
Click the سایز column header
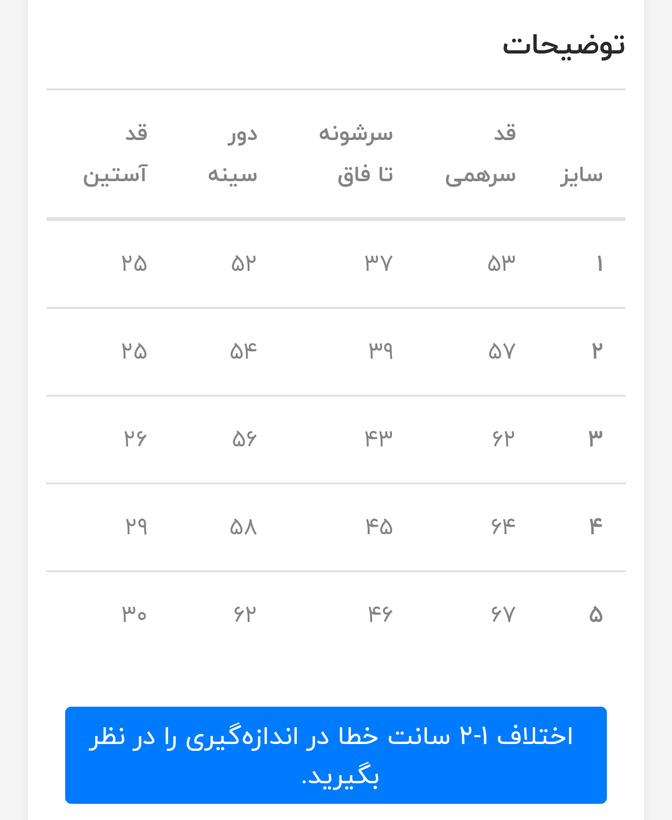[581, 175]
